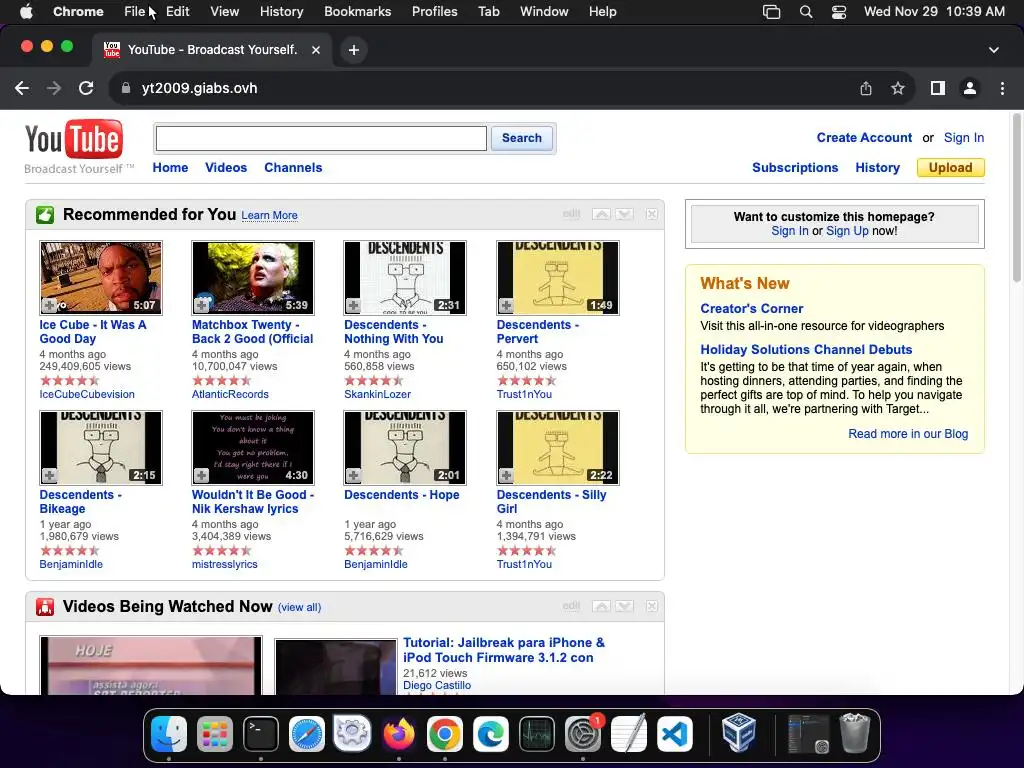1024x768 pixels.
Task: Move Videos Being Watched Now module up
Action: click(x=601, y=606)
